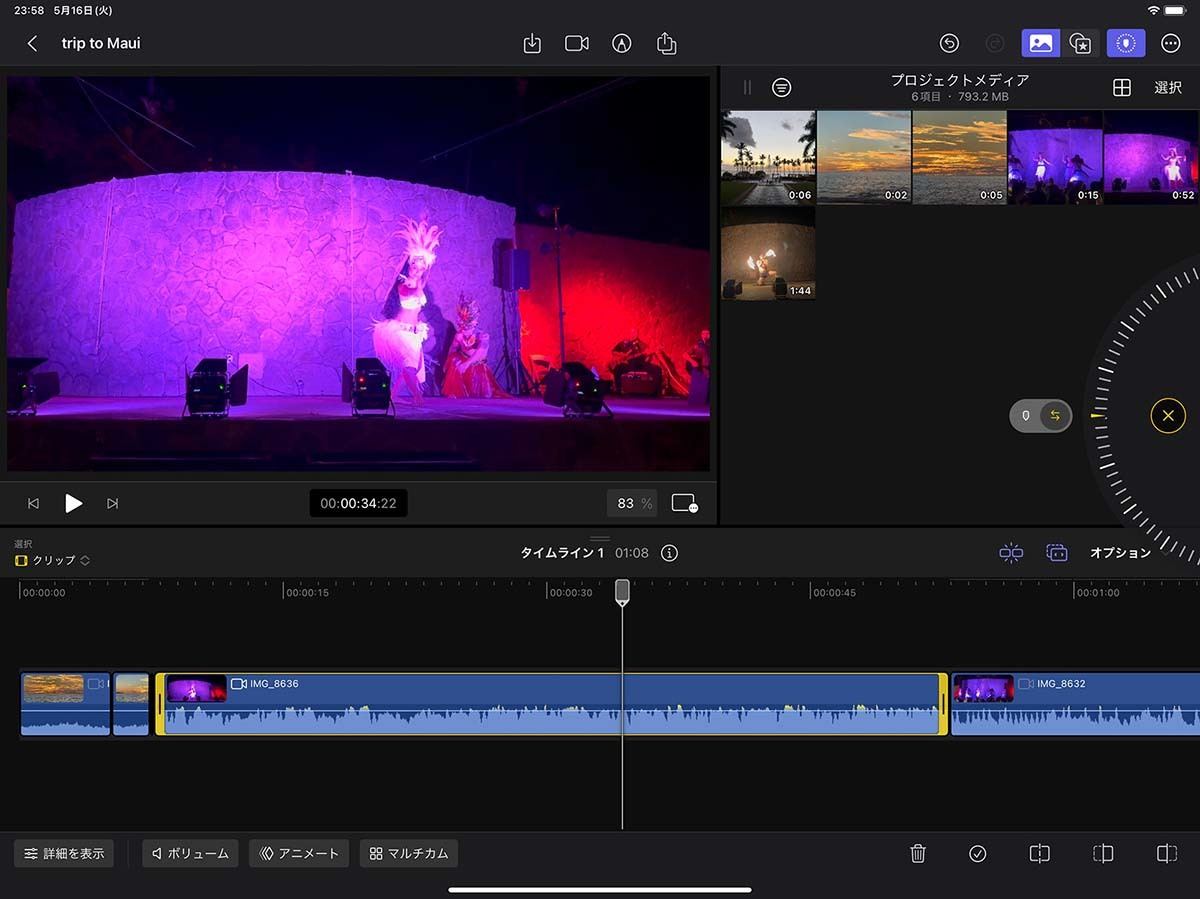Undo the last edit
Viewport: 1200px width, 899px height.
[949, 43]
